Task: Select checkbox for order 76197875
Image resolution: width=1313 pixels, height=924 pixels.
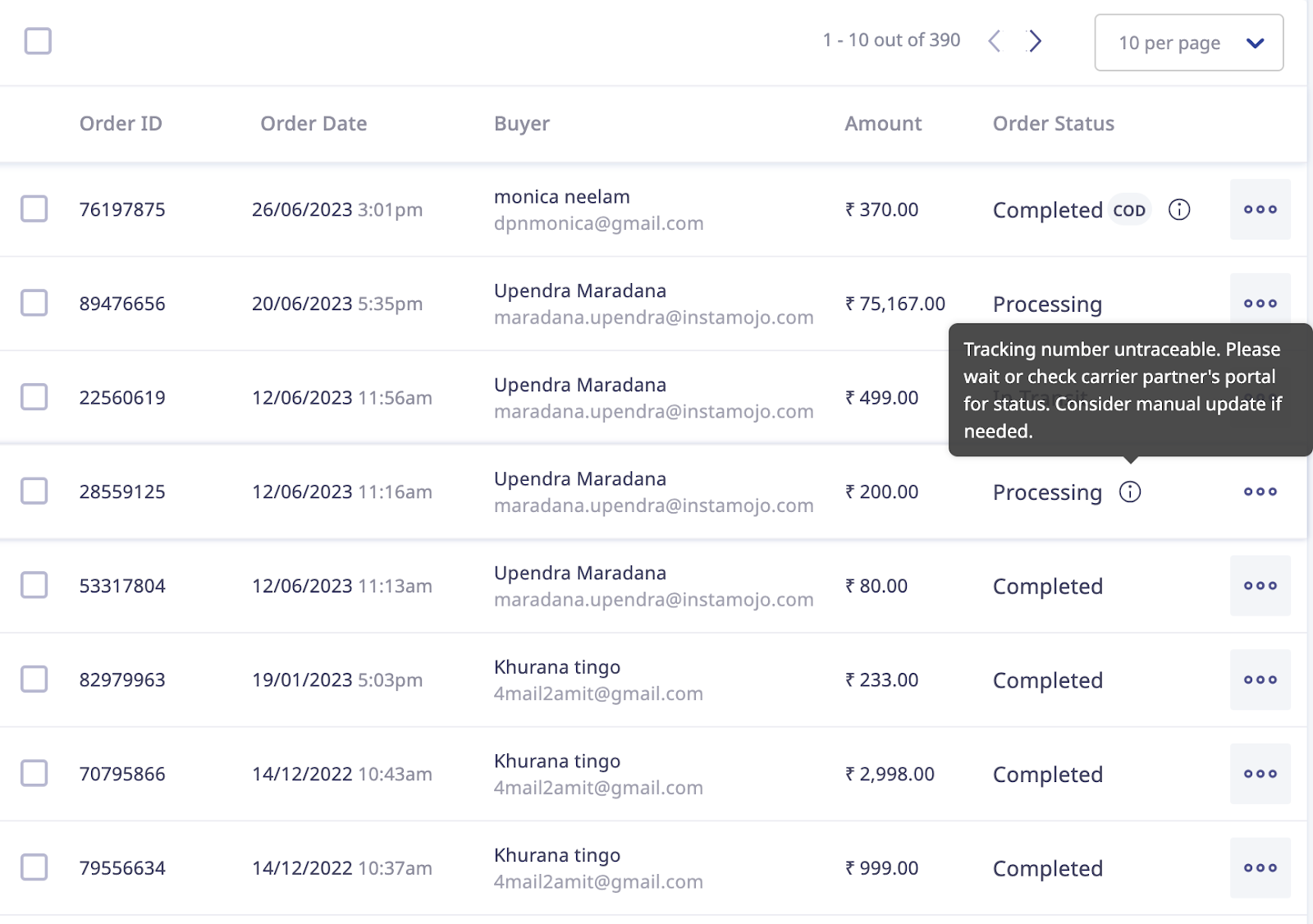Action: pos(34,209)
